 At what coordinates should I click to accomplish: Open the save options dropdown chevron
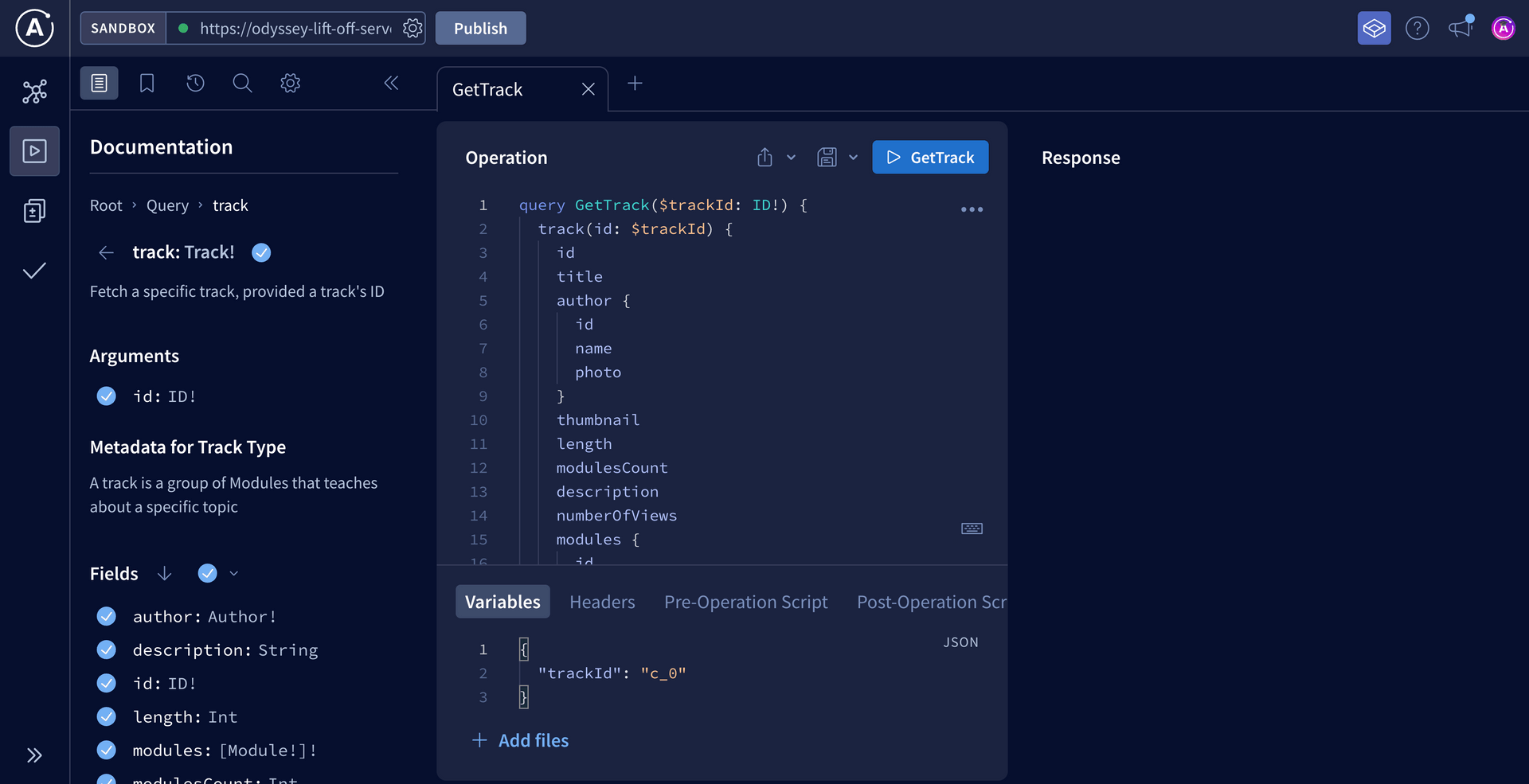point(854,157)
